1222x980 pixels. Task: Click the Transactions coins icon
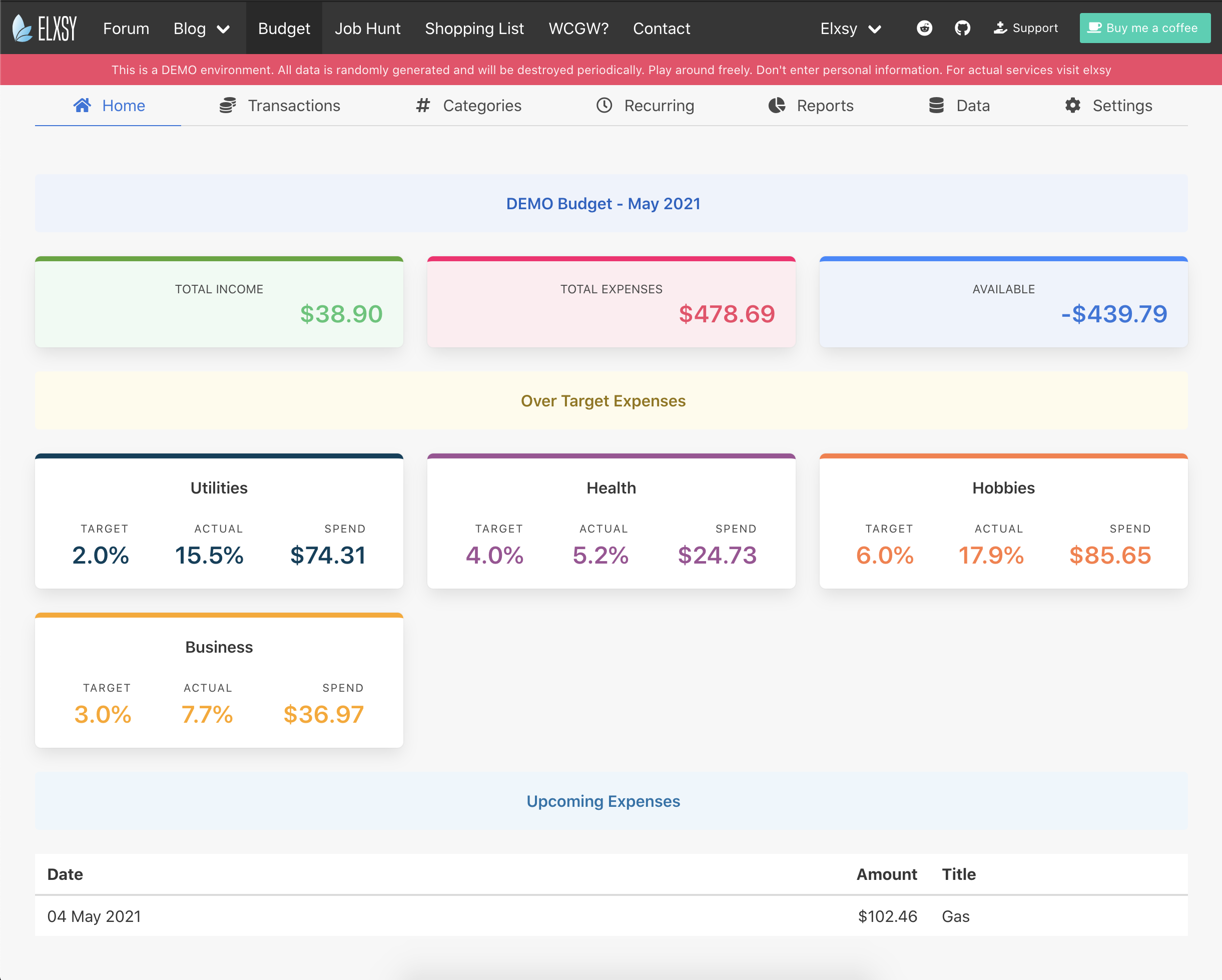coord(228,106)
